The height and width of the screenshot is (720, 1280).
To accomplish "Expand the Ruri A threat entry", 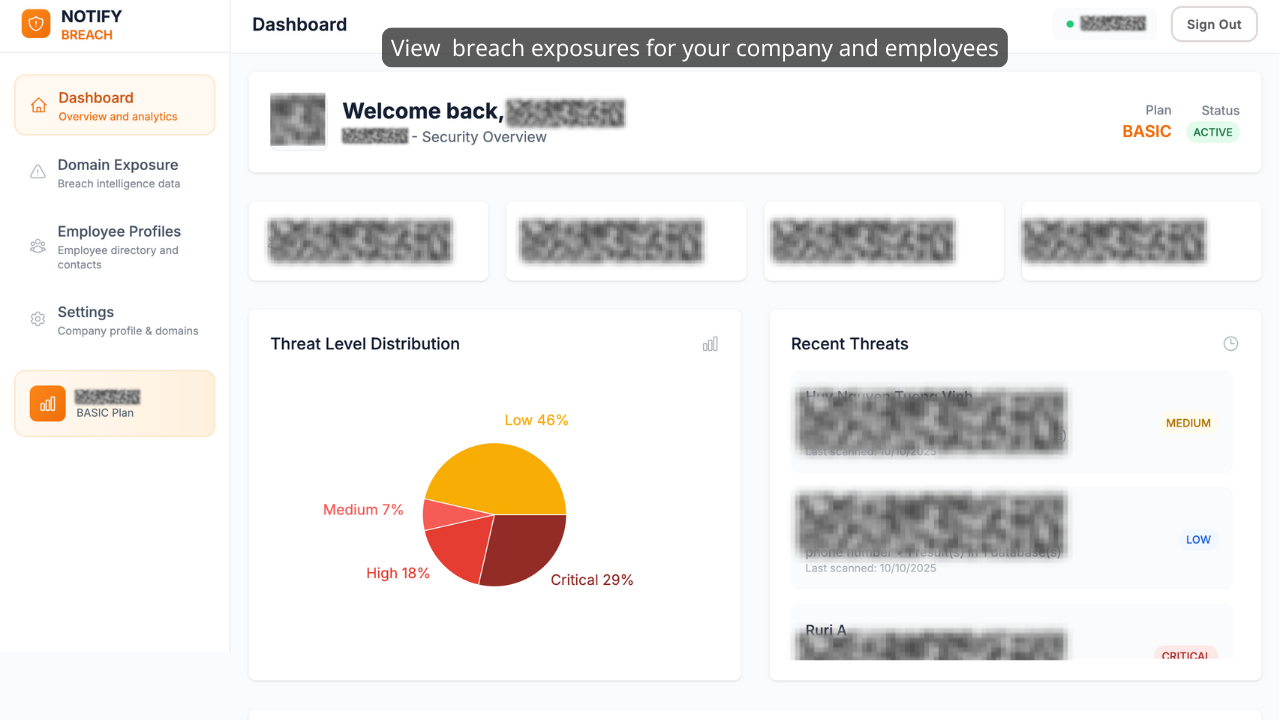I will 1011,638.
